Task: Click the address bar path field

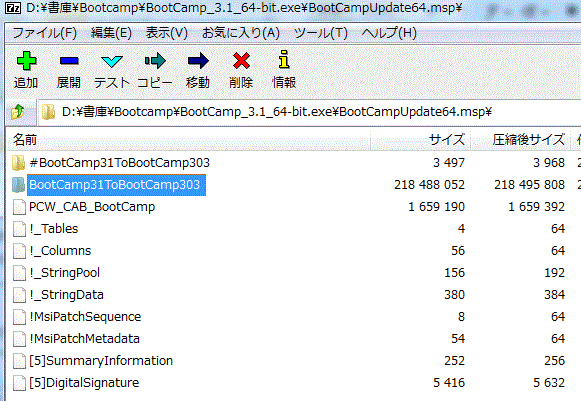Action: pos(309,112)
